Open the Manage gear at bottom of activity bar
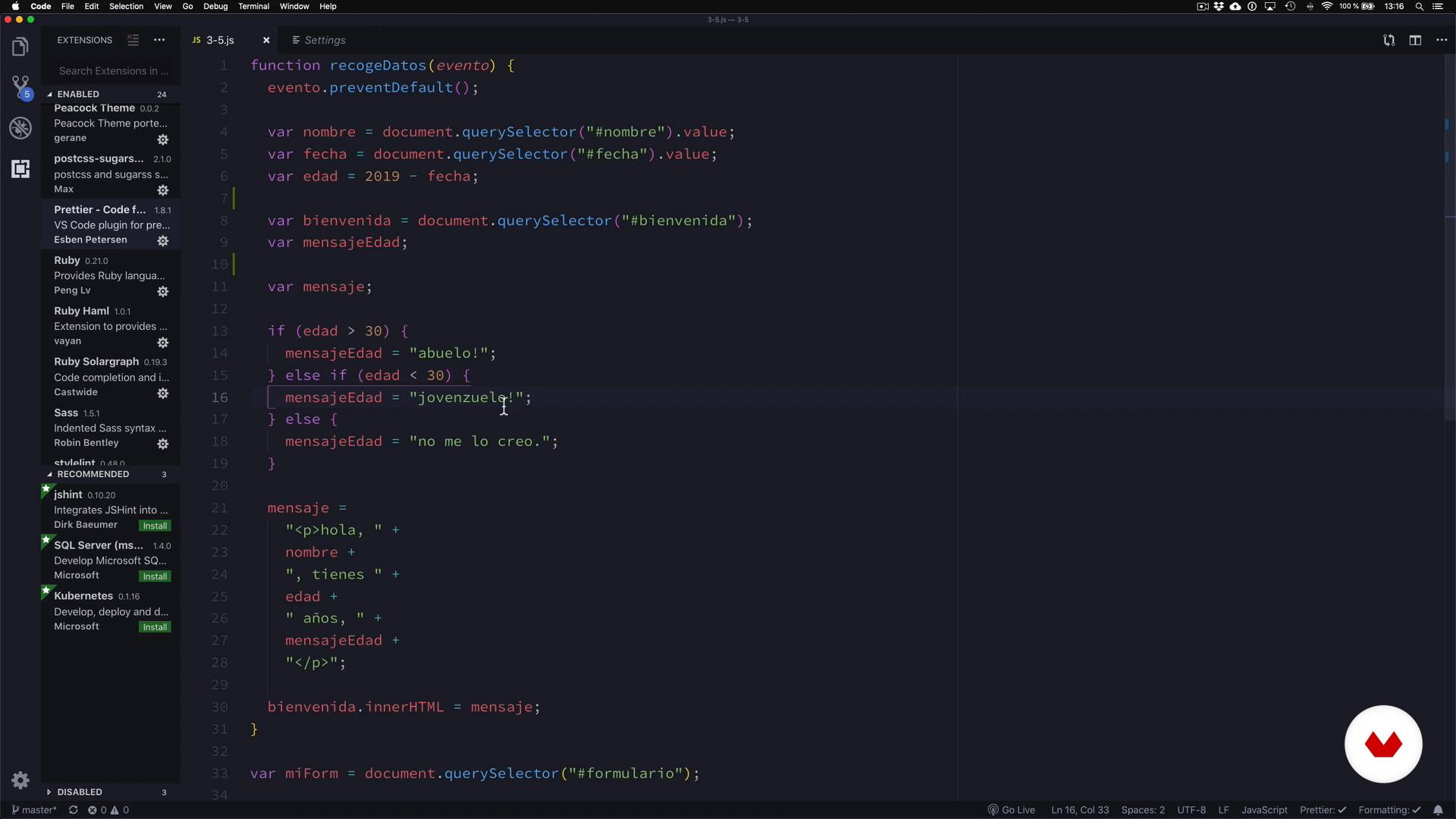This screenshot has width=1456, height=819. [x=20, y=780]
